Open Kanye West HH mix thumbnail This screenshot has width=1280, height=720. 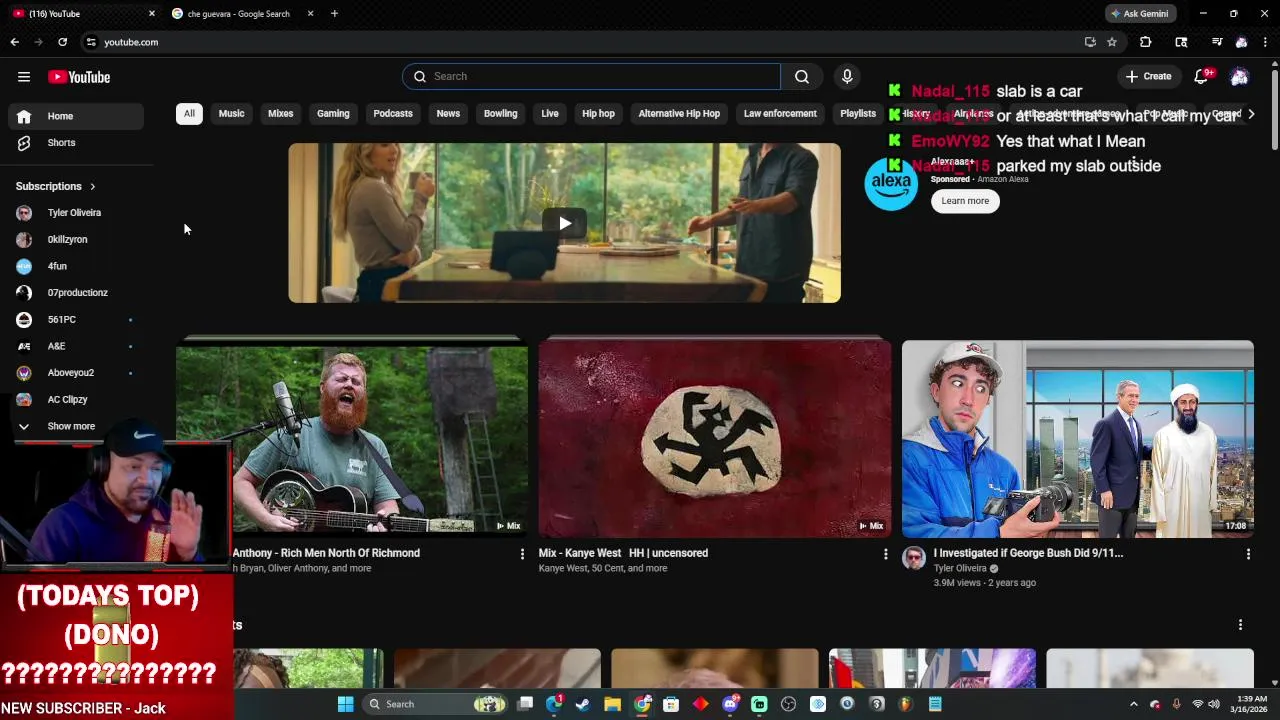pos(715,440)
